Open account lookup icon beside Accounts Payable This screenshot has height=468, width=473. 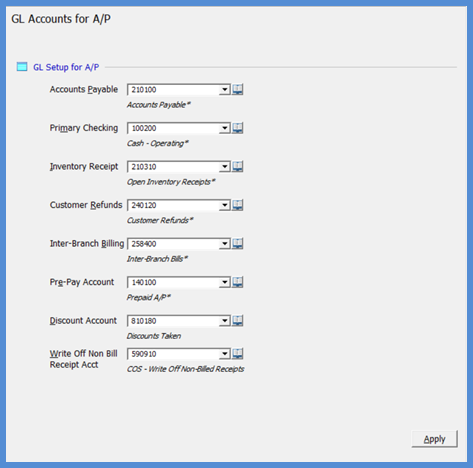[x=238, y=89]
